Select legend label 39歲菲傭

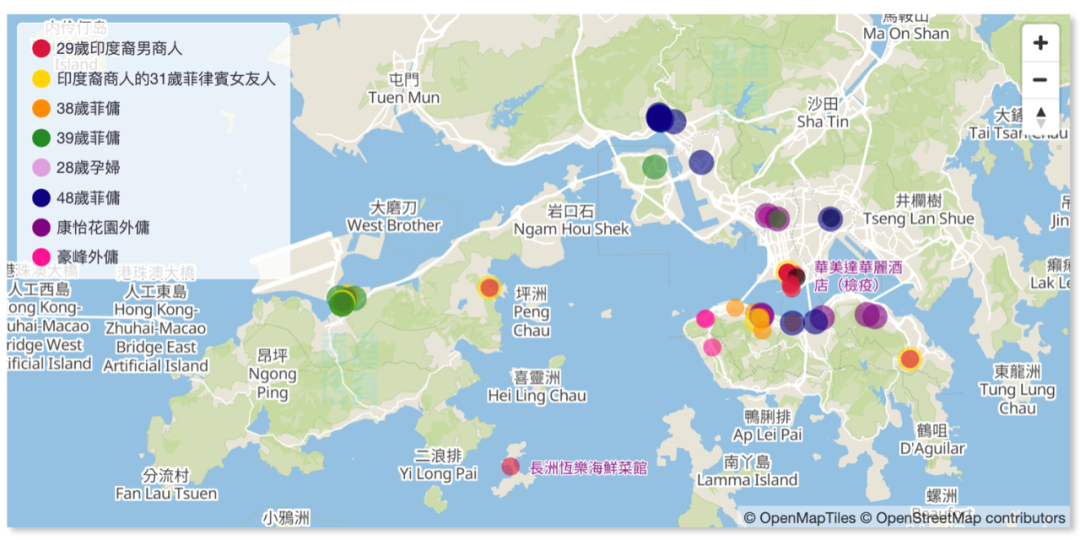click(x=89, y=138)
